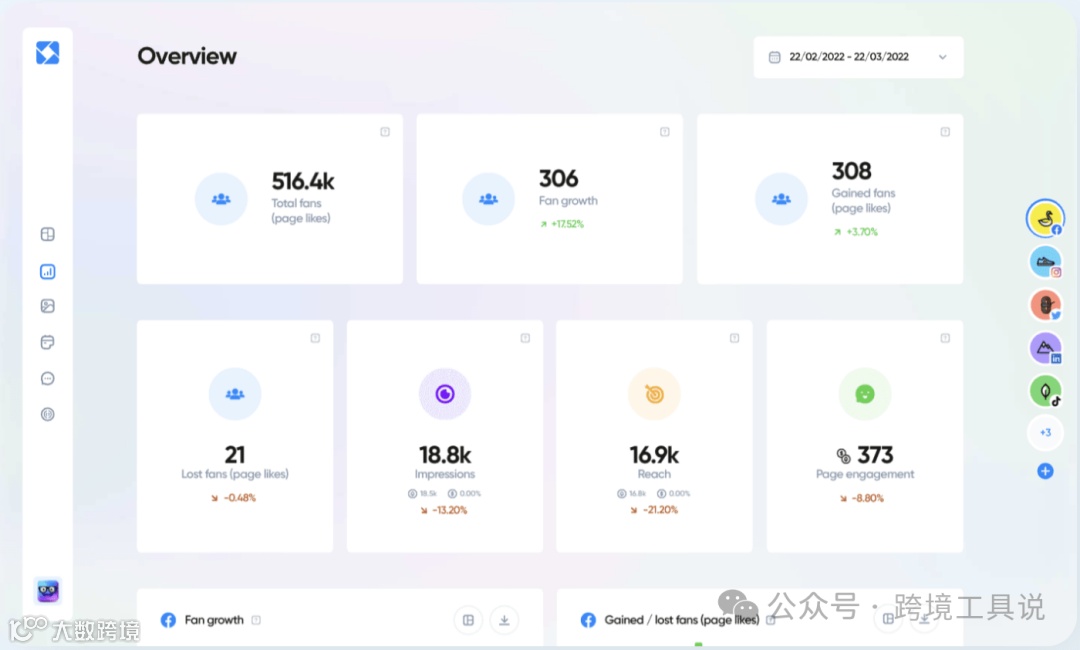Click the Gained fans people icon
This screenshot has width=1080, height=650.
[x=781, y=199]
